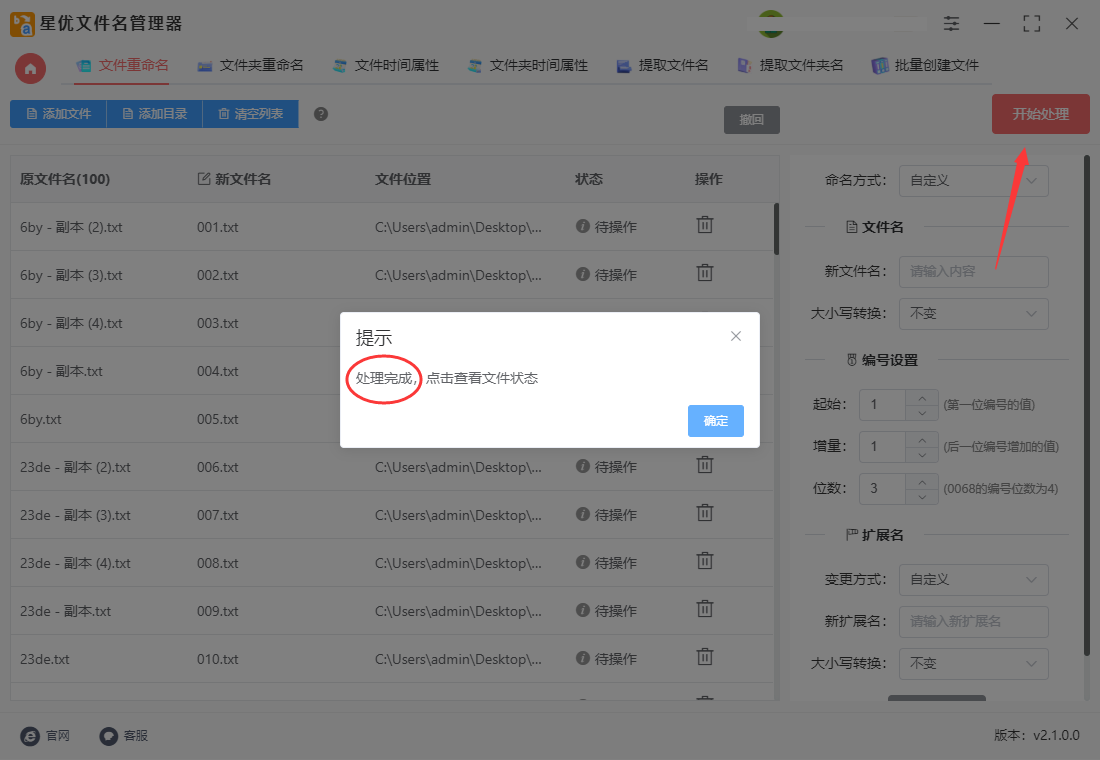
Task: Open the 命名方式 dropdown
Action: (972, 180)
